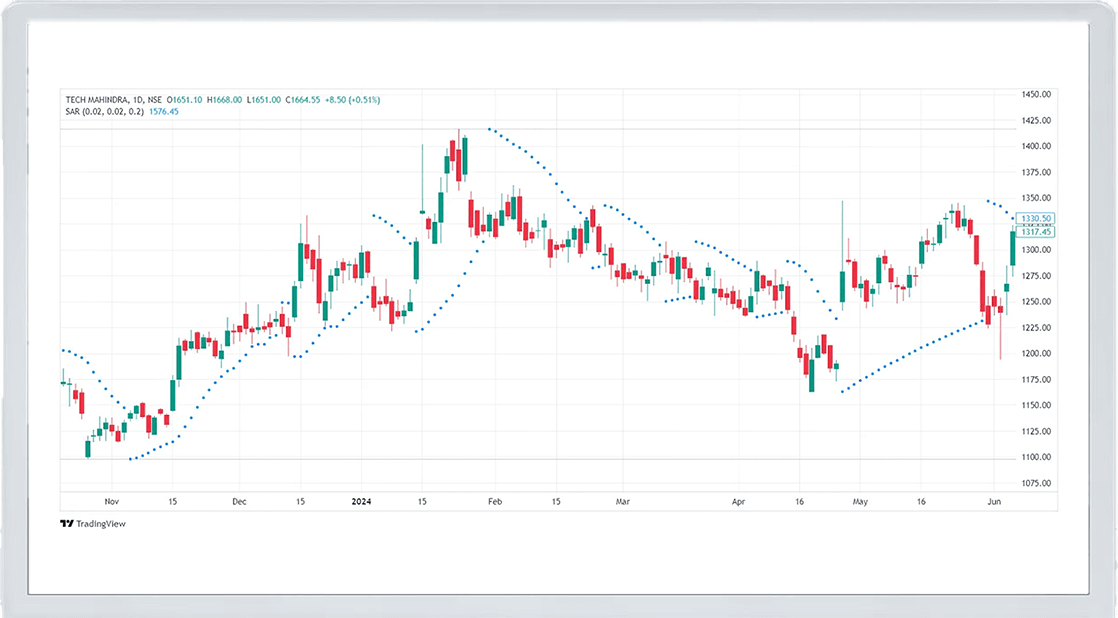The image size is (1118, 618).
Task: Click the Apr label on time axis
Action: point(738,501)
